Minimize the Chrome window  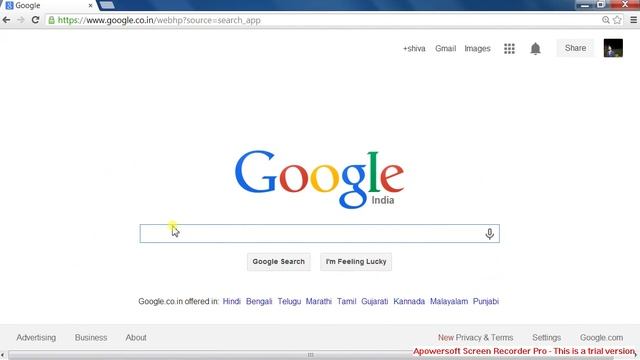point(585,5)
